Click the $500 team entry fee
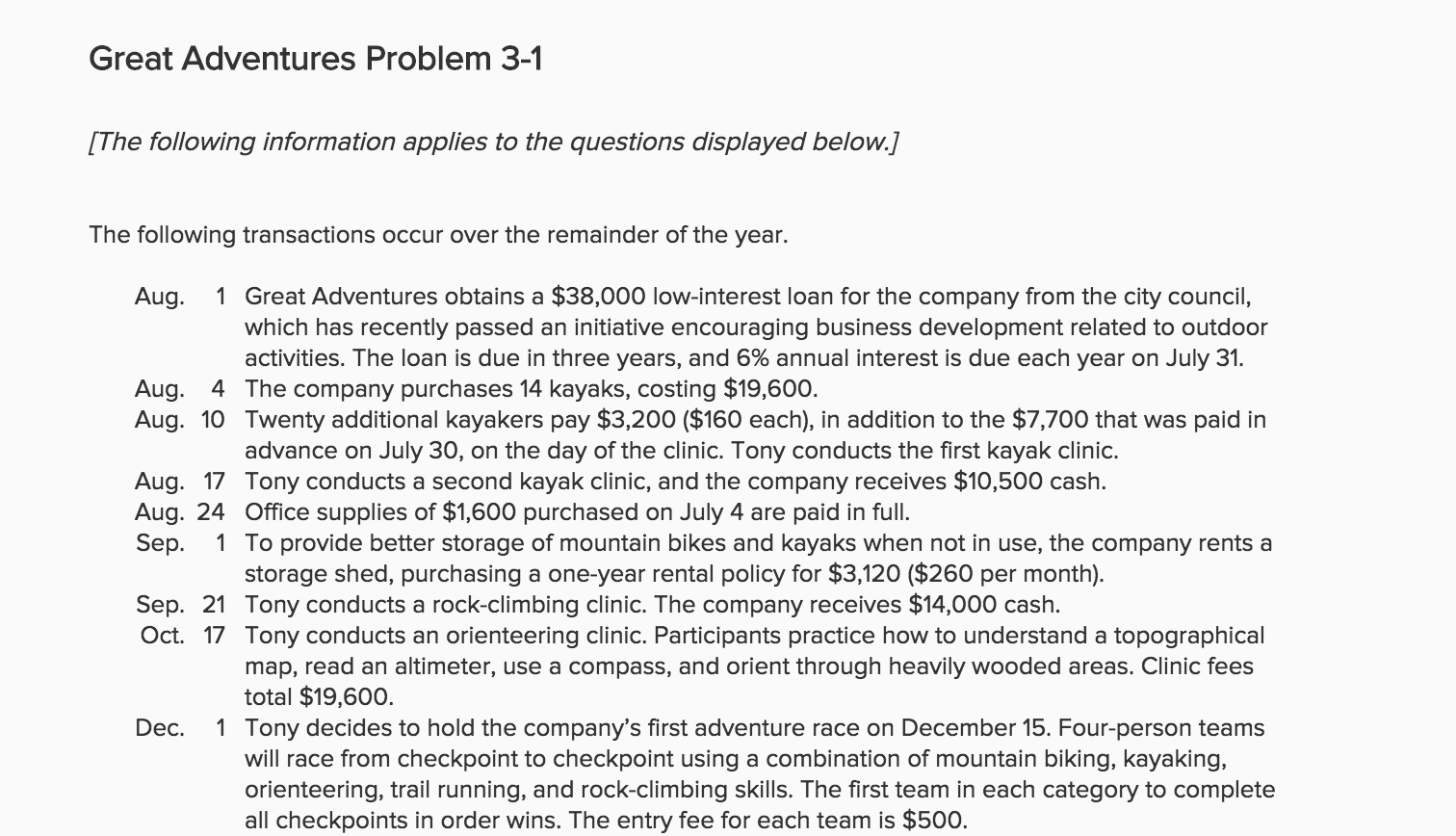This screenshot has height=836, width=1456. pyautogui.click(x=933, y=821)
